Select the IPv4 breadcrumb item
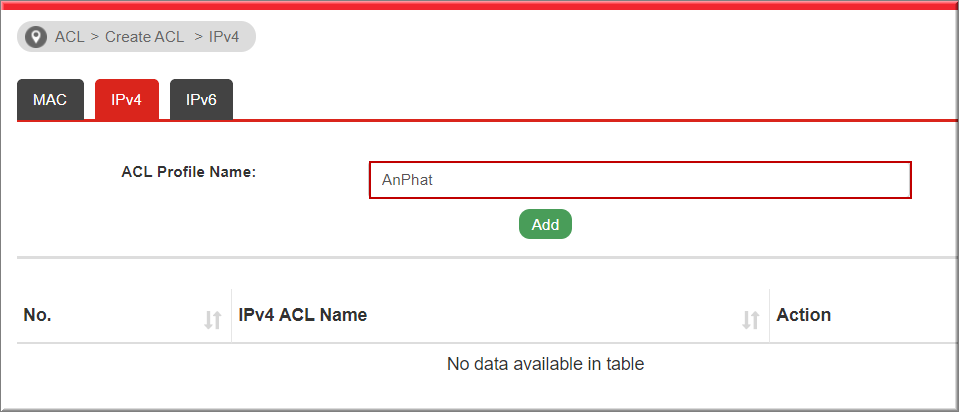 [x=224, y=37]
